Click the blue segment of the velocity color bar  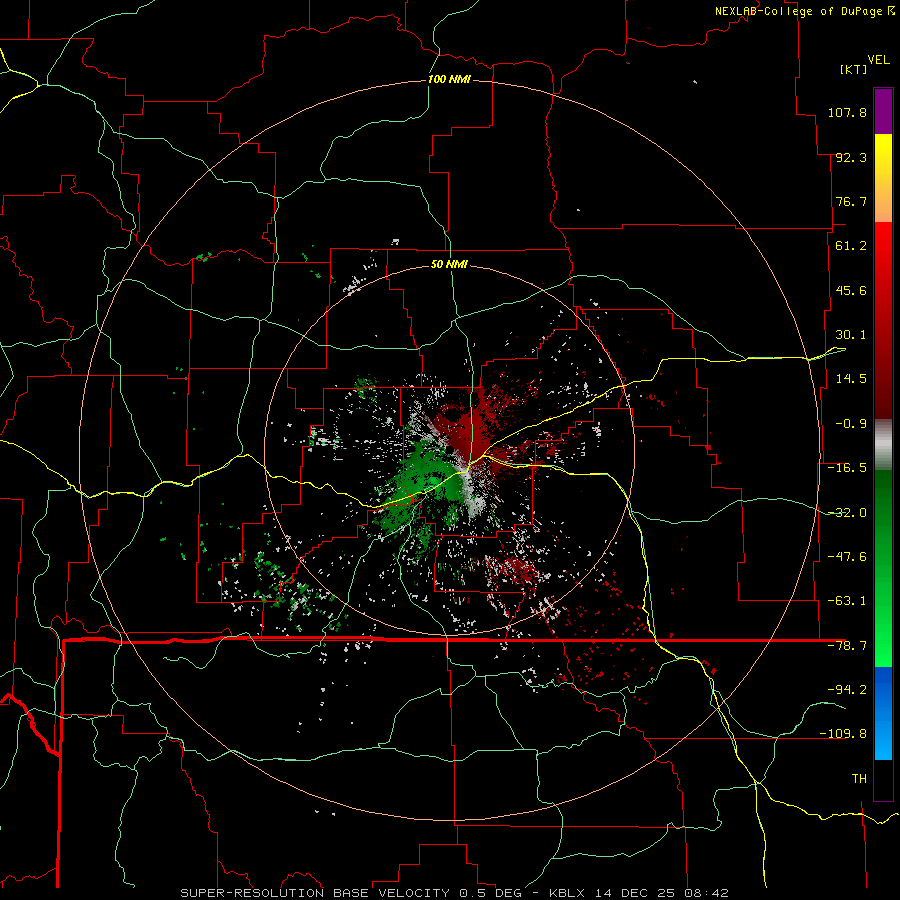[x=883, y=713]
